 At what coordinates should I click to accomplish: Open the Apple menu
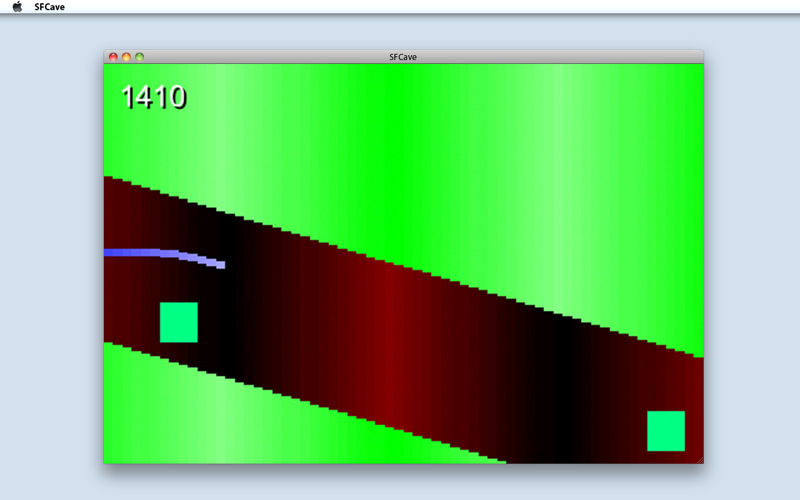click(17, 7)
